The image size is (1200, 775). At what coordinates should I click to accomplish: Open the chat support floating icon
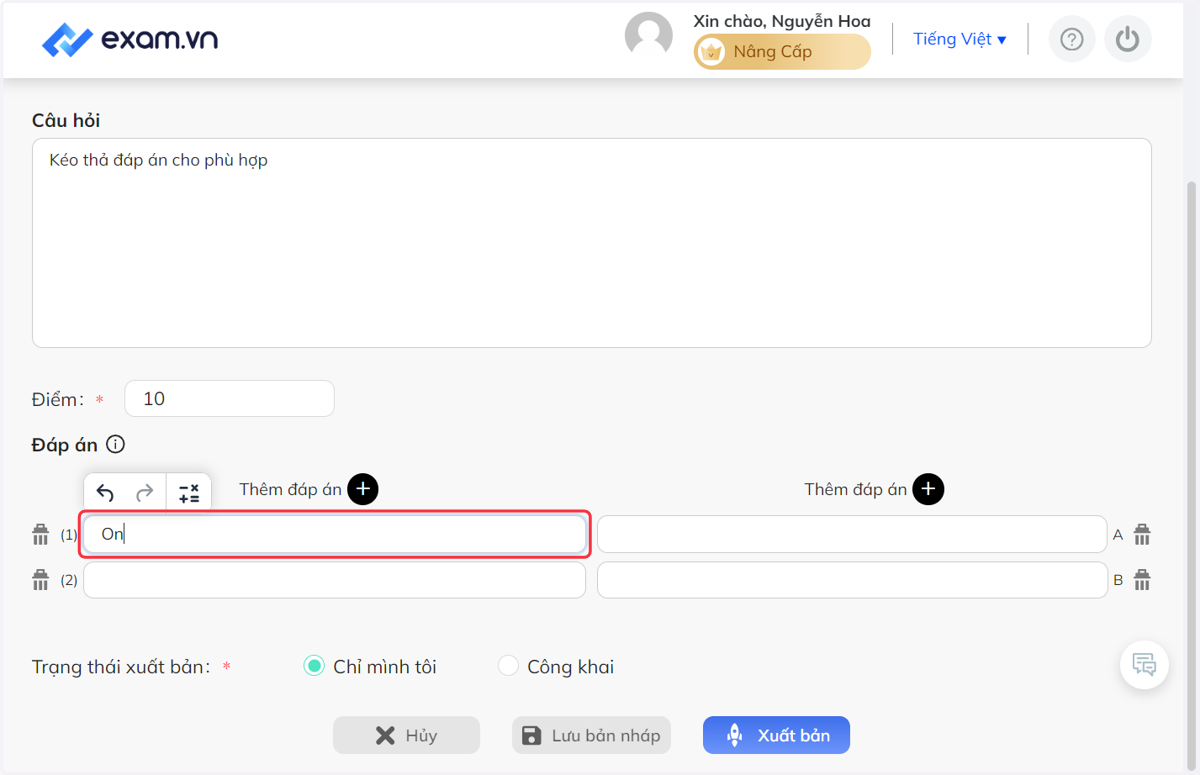tap(1144, 664)
